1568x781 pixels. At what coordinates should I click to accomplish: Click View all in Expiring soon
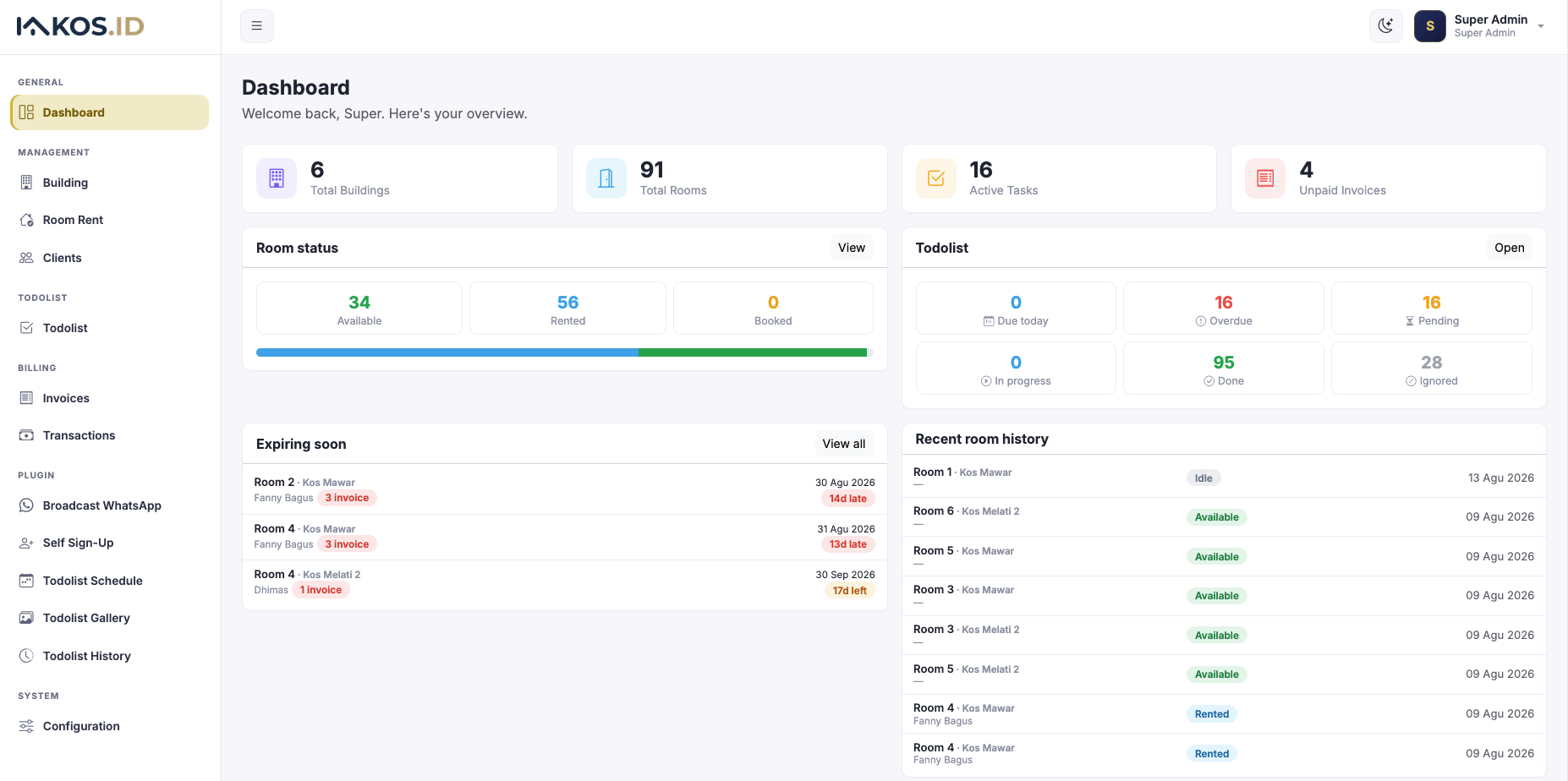(x=843, y=444)
